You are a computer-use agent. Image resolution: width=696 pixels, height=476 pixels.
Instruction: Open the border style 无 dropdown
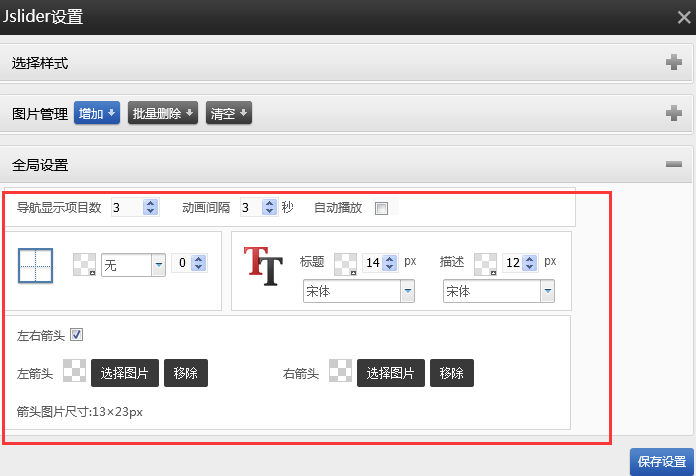click(133, 264)
